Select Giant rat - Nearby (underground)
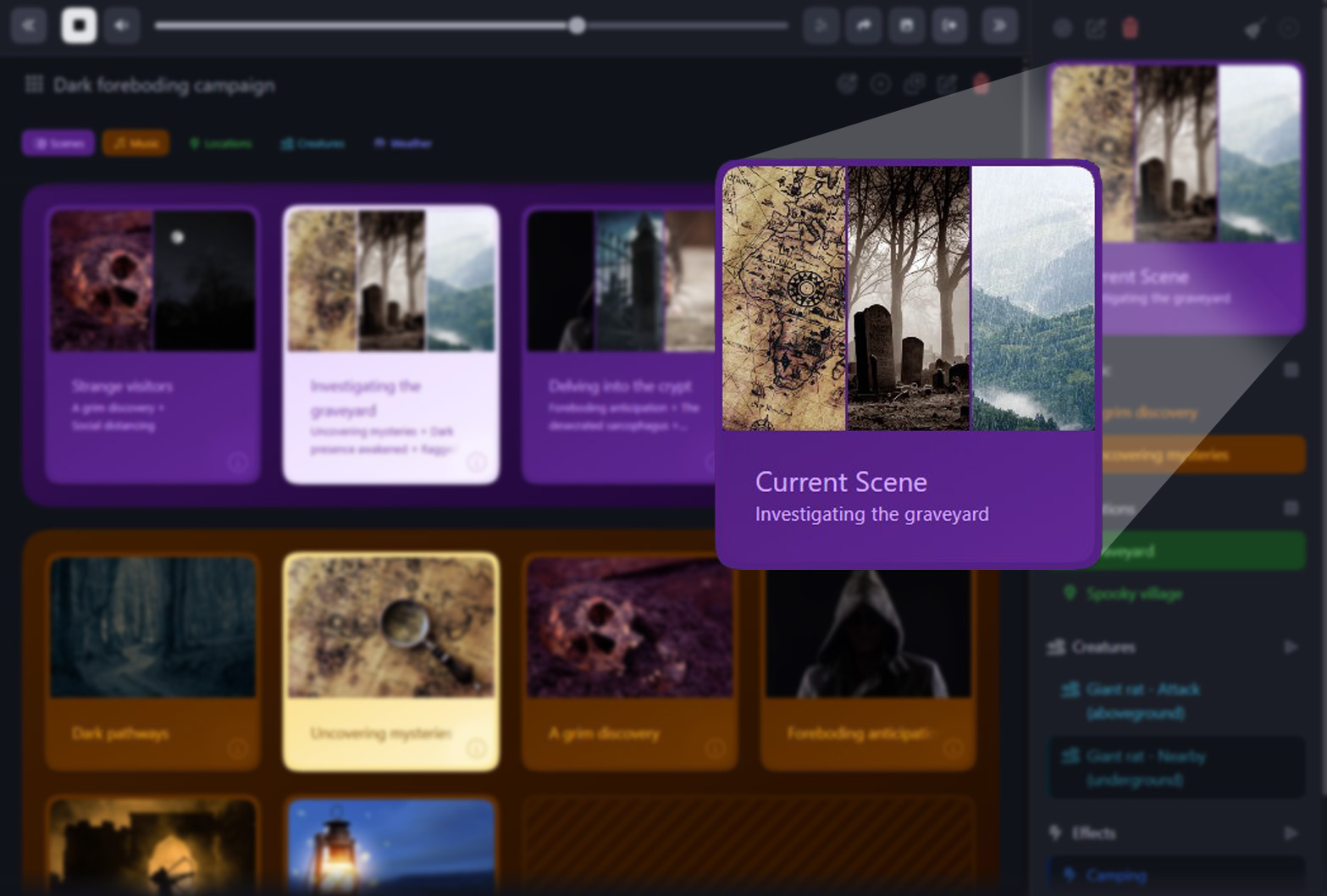1327x896 pixels. tap(1177, 767)
